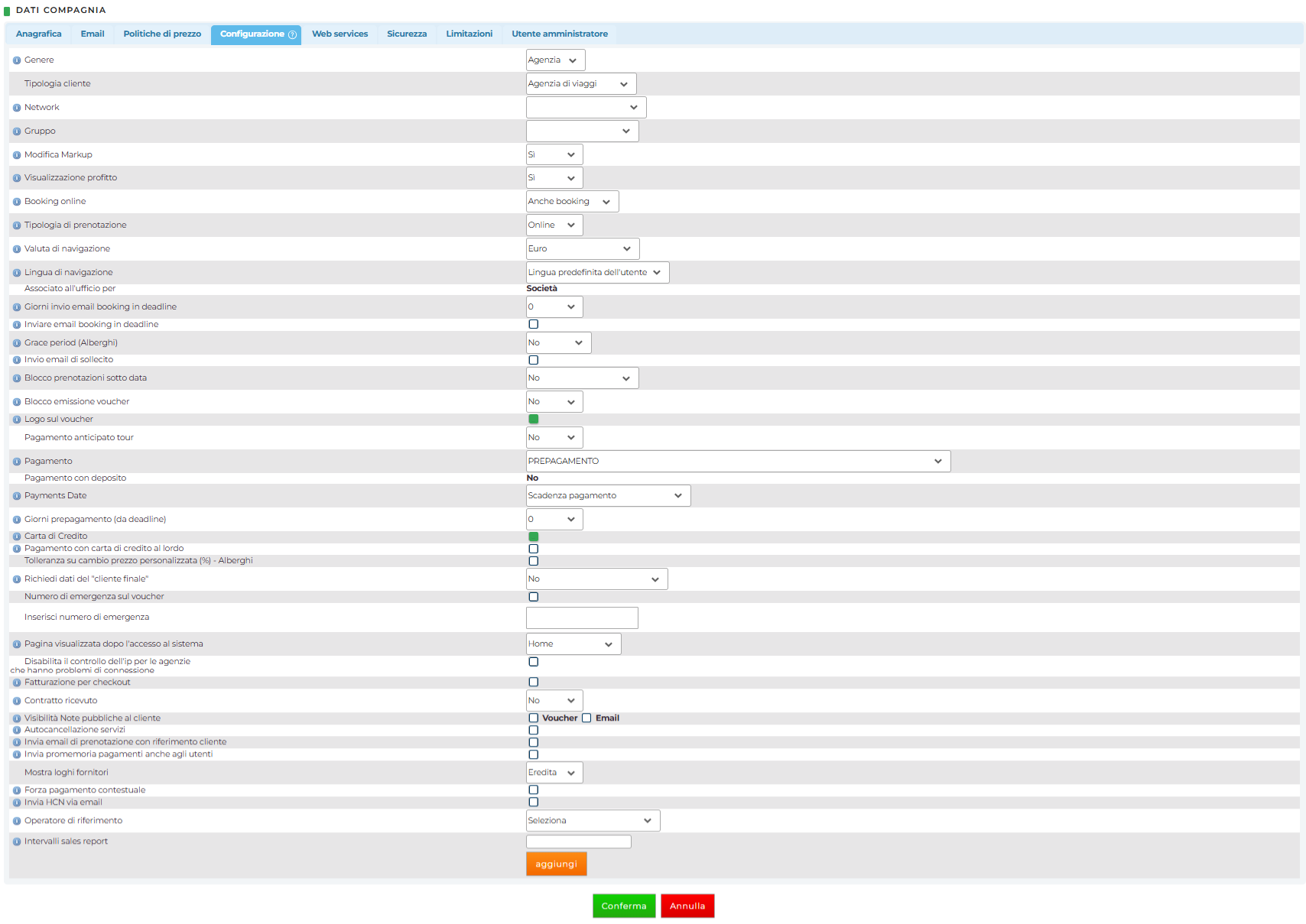Viewport: 1306px width, 924px height.
Task: Click the info icon beside Genere
Action: (x=17, y=60)
